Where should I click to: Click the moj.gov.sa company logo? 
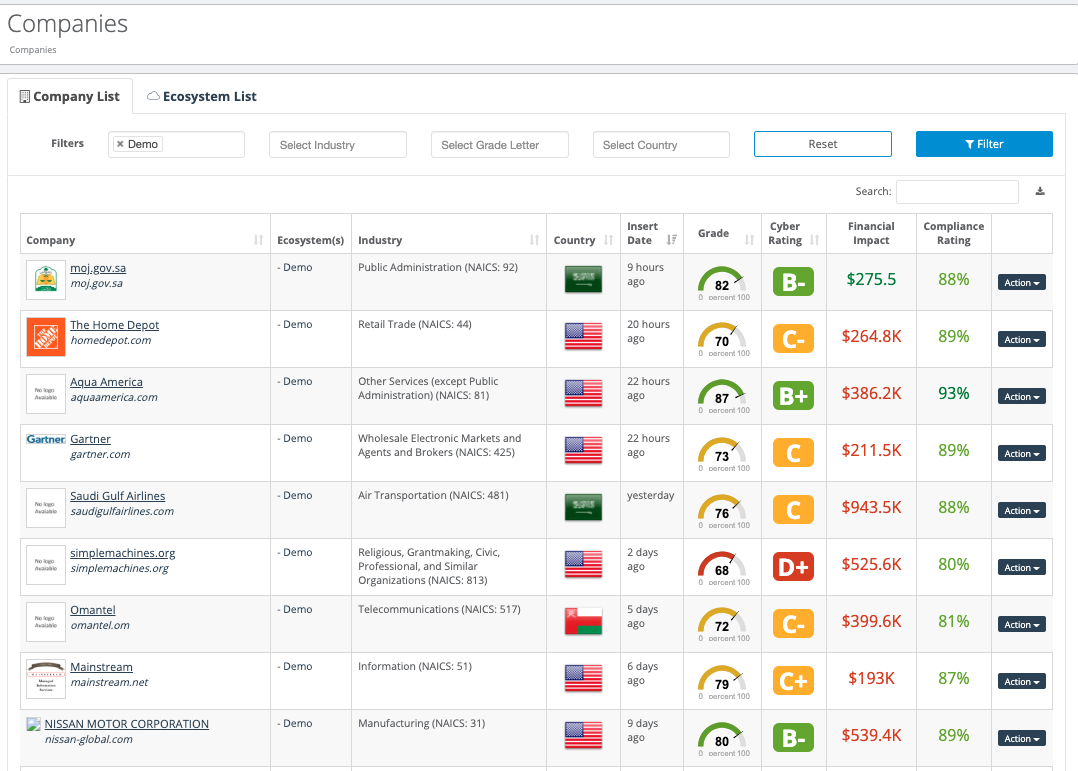(x=46, y=280)
